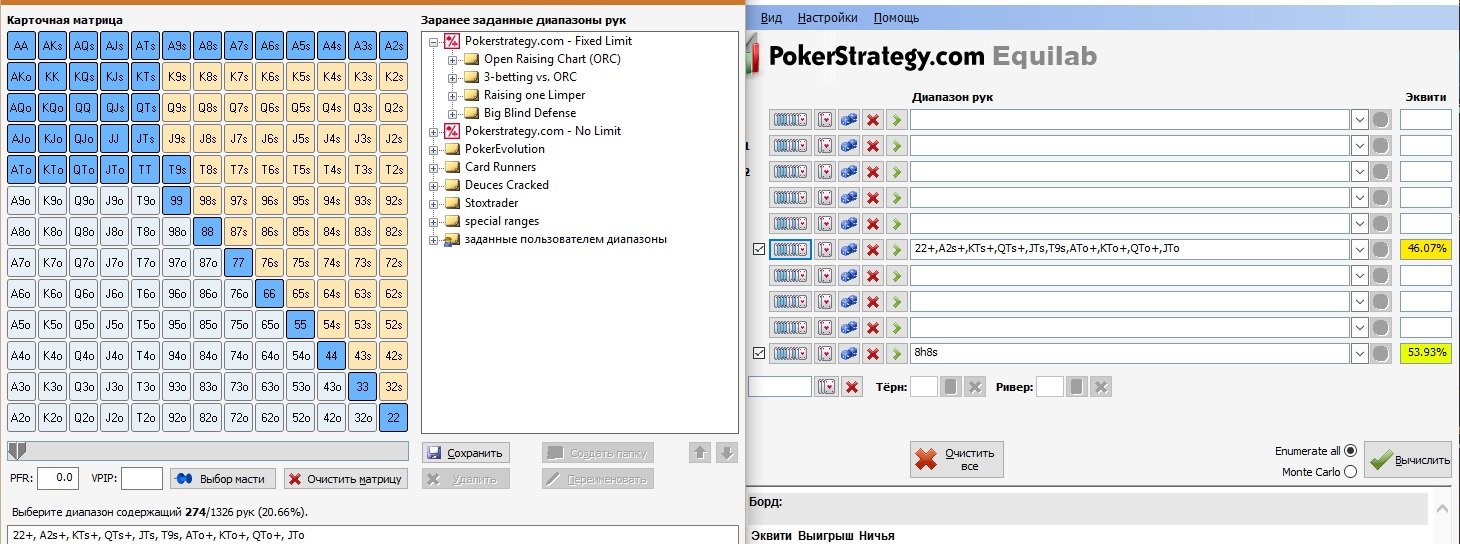The height and width of the screenshot is (544, 1460).
Task: Click the Очистить все button
Action: 957,460
